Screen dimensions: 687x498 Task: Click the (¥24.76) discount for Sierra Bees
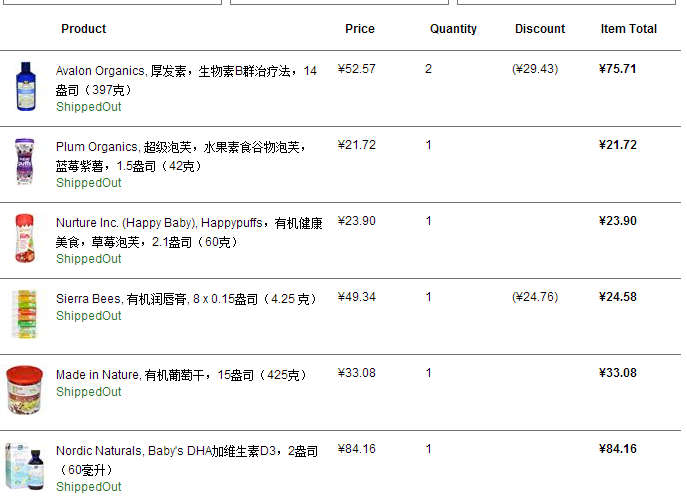535,297
